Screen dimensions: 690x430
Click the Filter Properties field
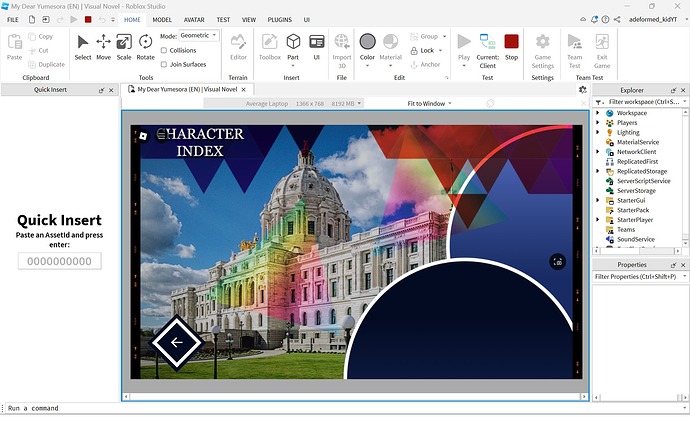640,277
